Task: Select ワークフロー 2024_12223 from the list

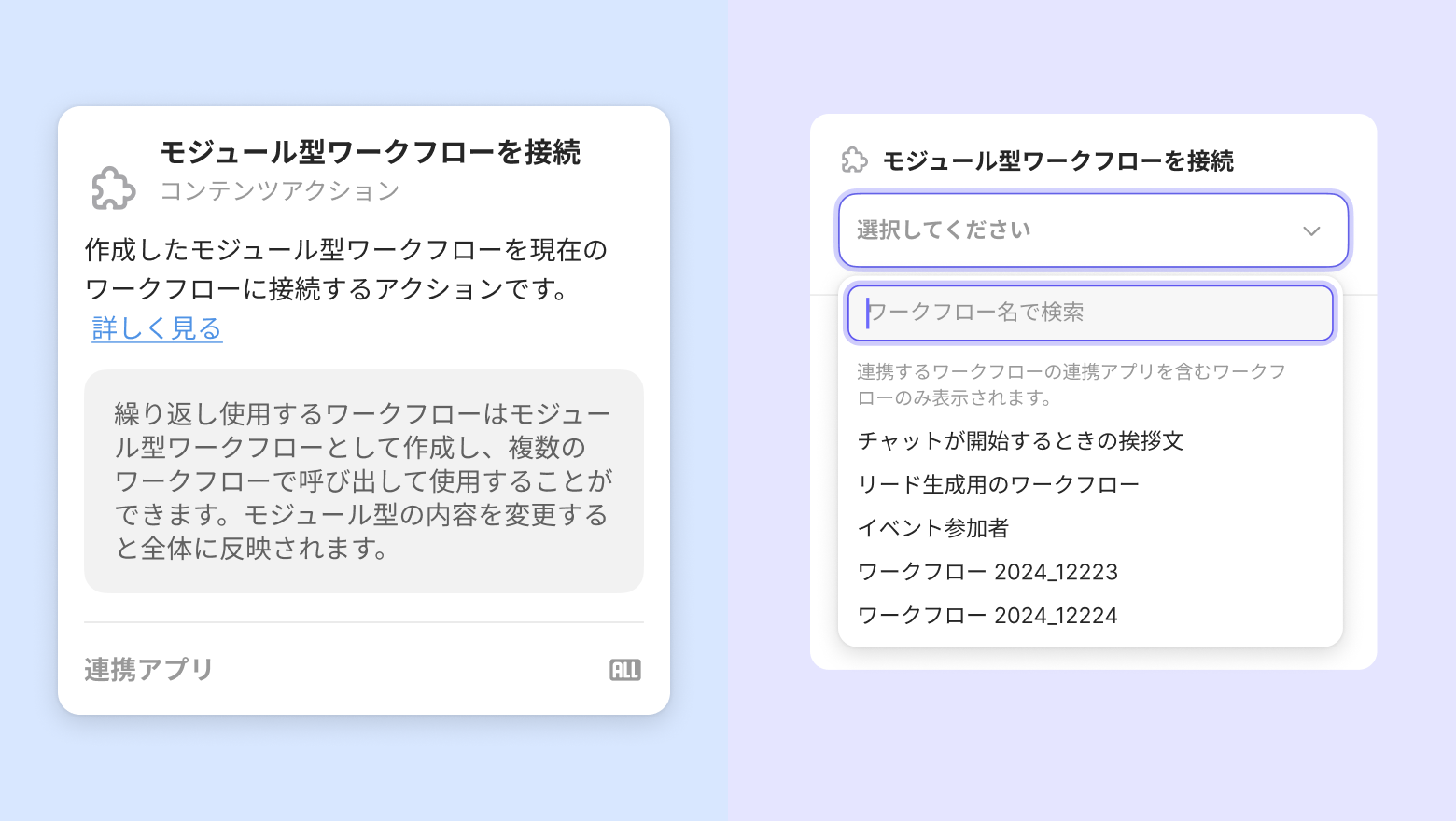Action: tap(987, 572)
